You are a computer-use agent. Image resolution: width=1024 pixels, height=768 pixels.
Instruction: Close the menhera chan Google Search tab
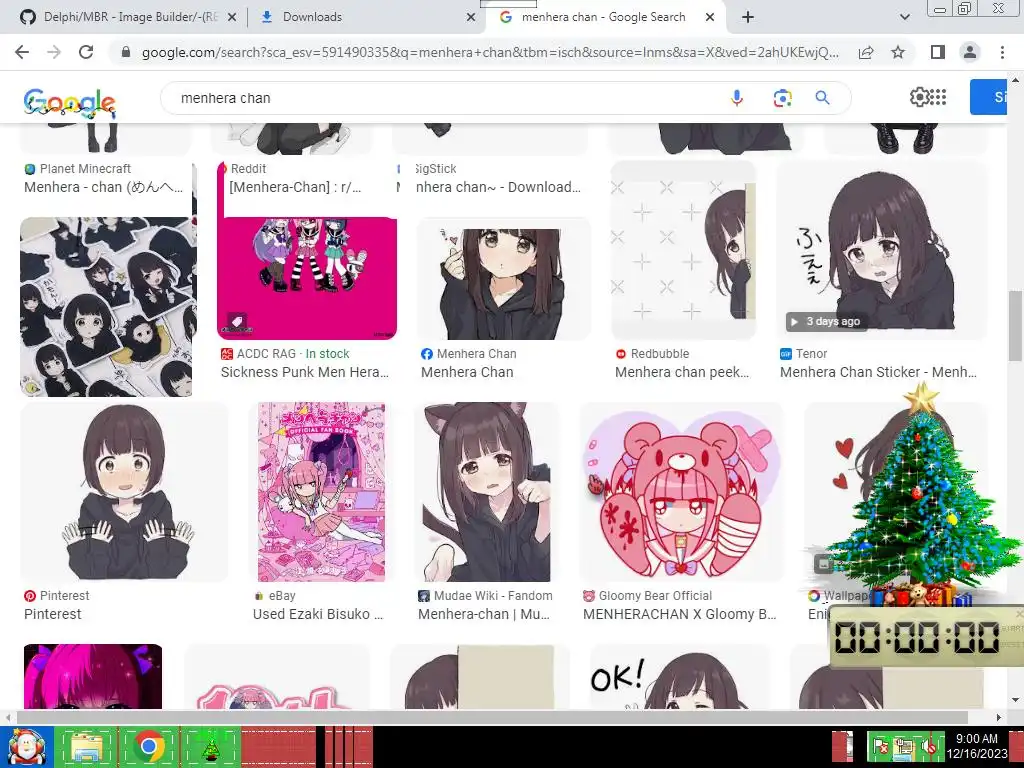[710, 18]
